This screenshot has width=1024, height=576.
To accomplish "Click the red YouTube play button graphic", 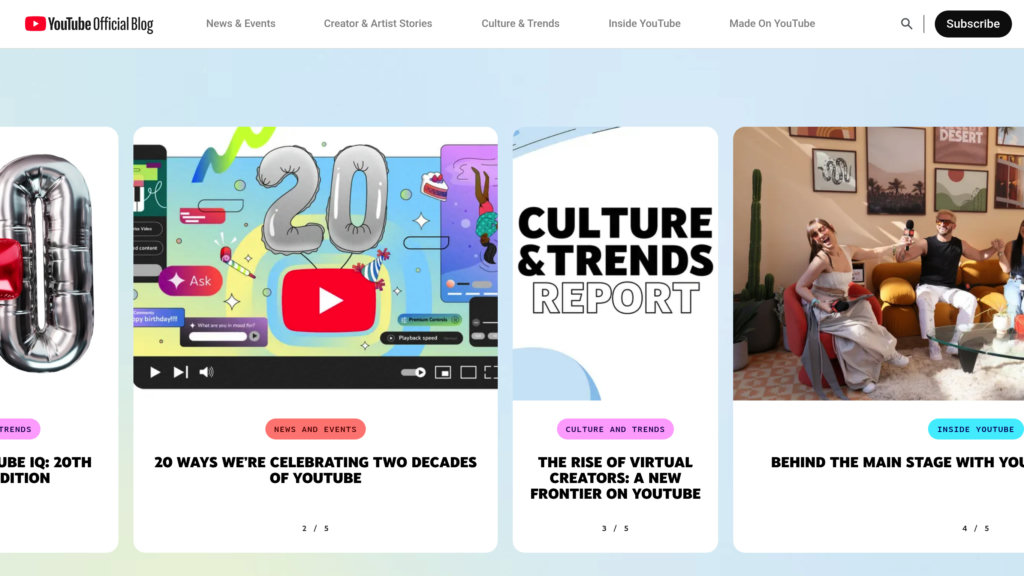I will [x=328, y=300].
